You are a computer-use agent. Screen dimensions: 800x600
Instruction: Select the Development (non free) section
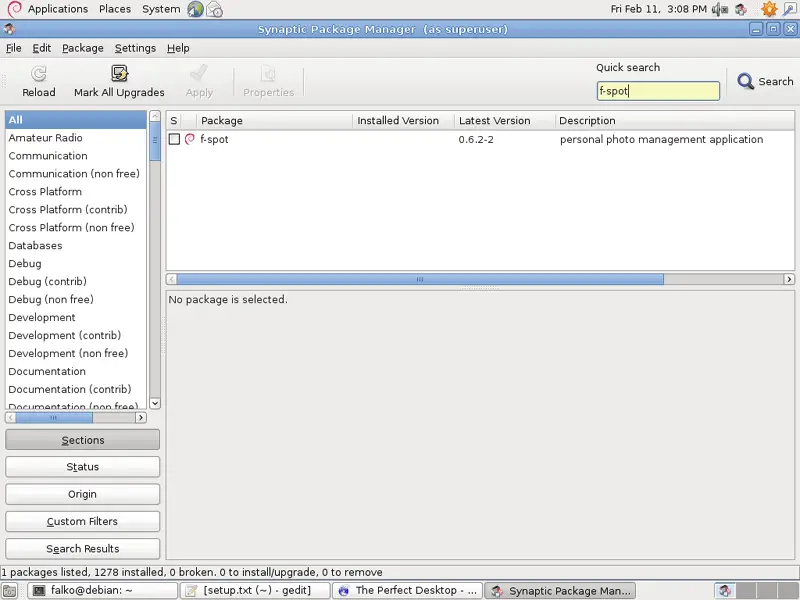[76, 353]
